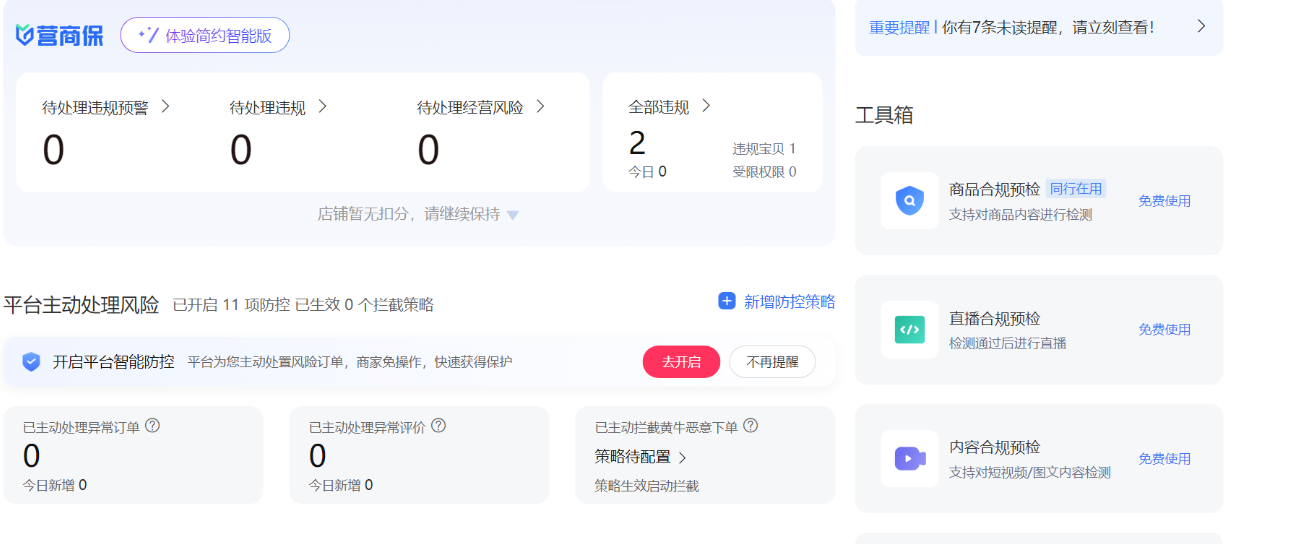
Task: Click the plus icon beside 新增防控策略
Action: 727,301
